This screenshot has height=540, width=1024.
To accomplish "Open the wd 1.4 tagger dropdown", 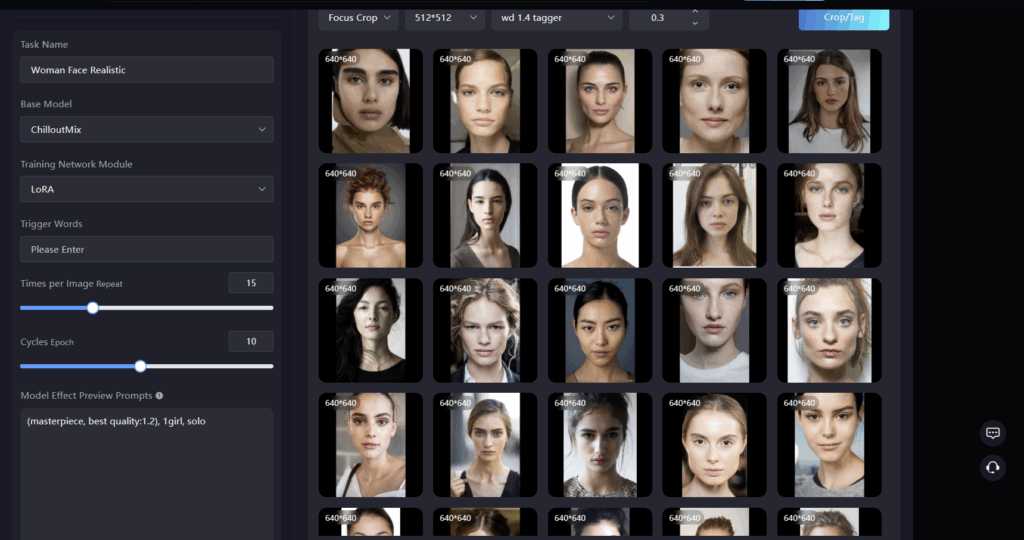I will click(x=555, y=18).
